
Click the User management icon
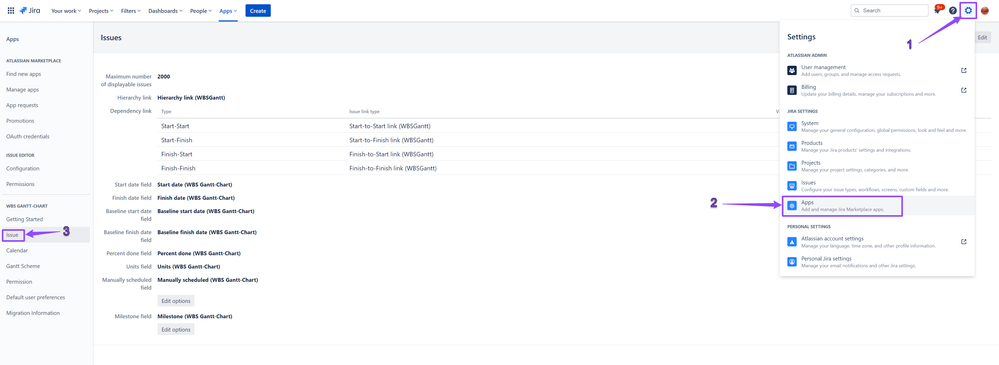coord(792,70)
